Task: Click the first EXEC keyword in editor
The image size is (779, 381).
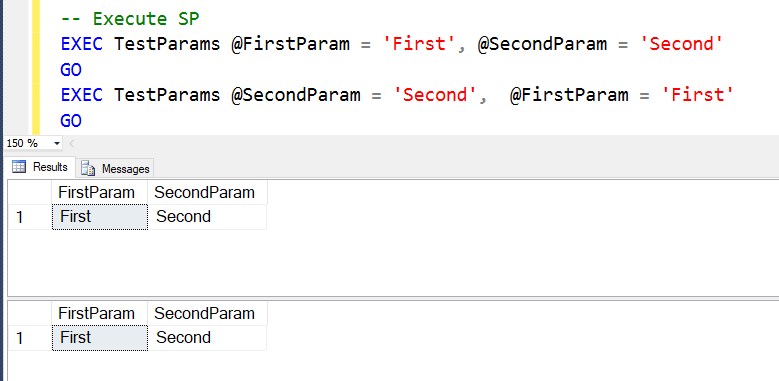Action: 81,44
